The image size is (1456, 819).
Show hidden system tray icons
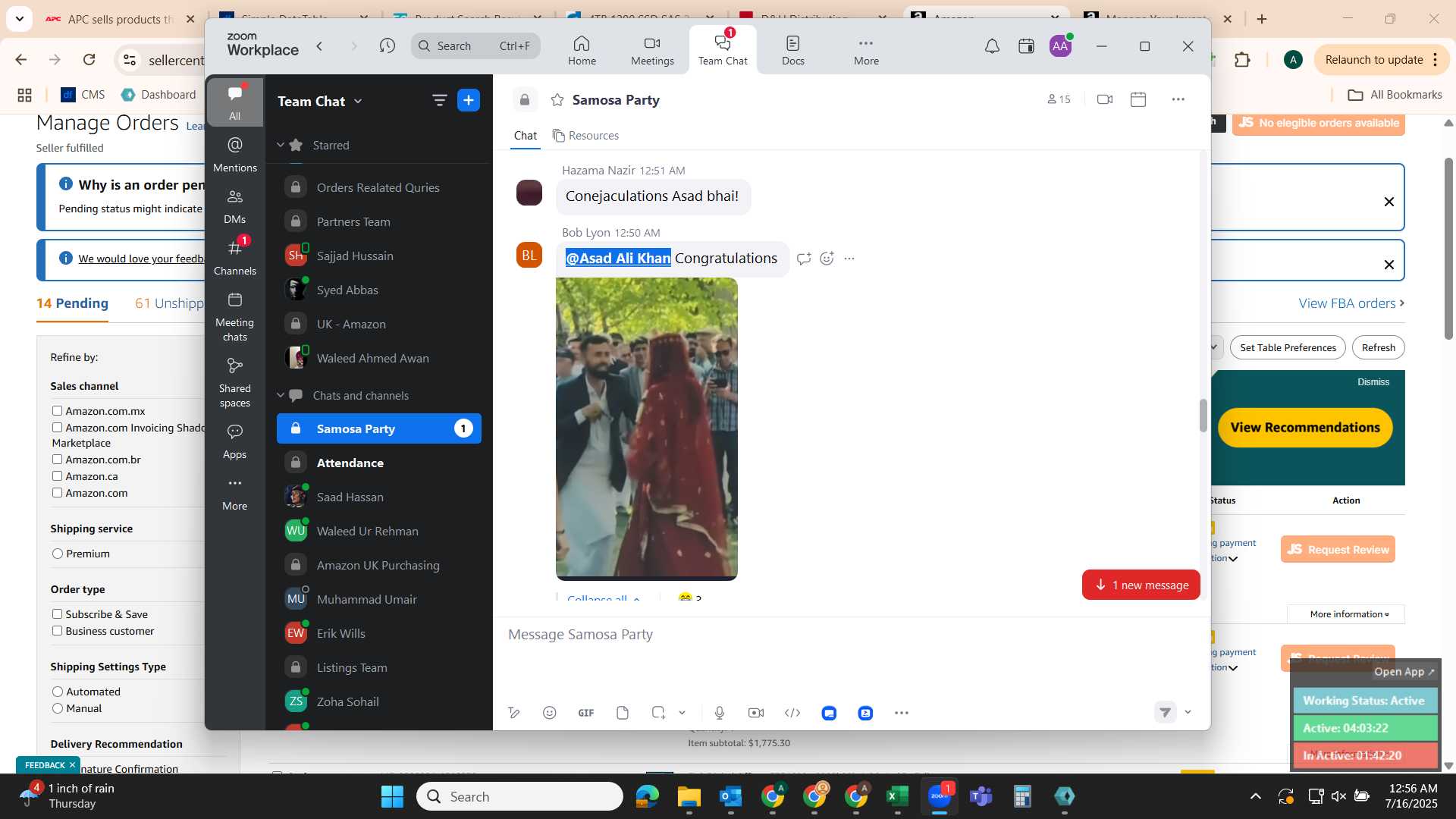pyautogui.click(x=1256, y=796)
